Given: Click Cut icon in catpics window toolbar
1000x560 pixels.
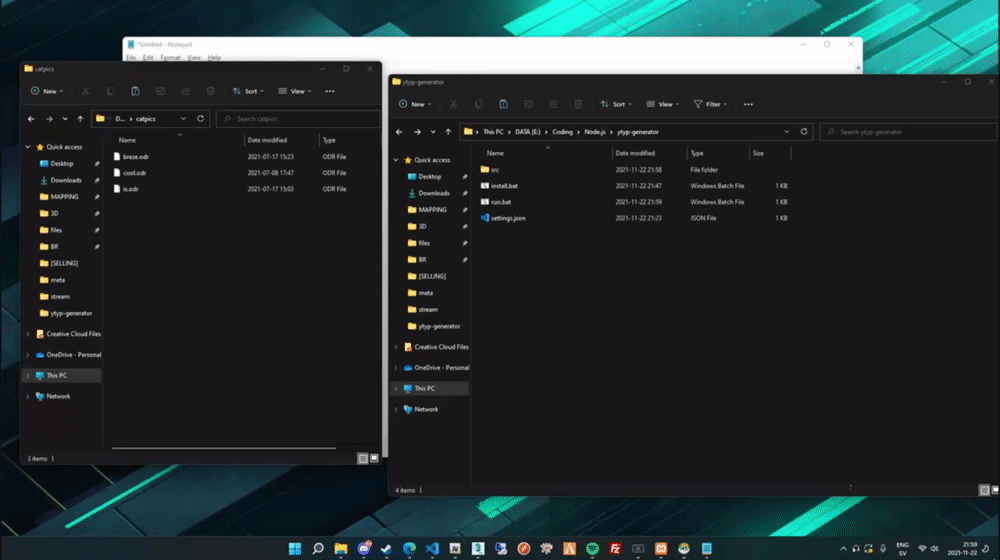Looking at the screenshot, I should pos(85,91).
